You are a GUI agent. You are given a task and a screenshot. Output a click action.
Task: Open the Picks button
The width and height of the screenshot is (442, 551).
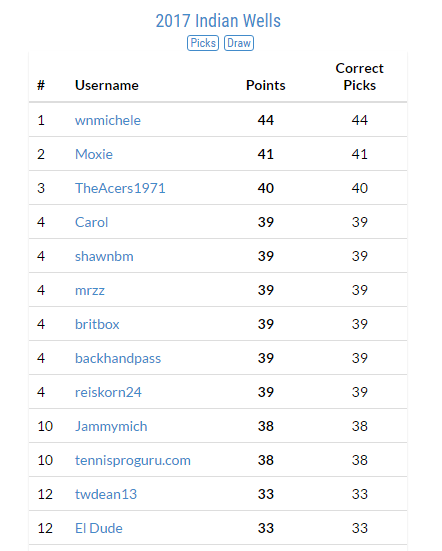click(203, 43)
